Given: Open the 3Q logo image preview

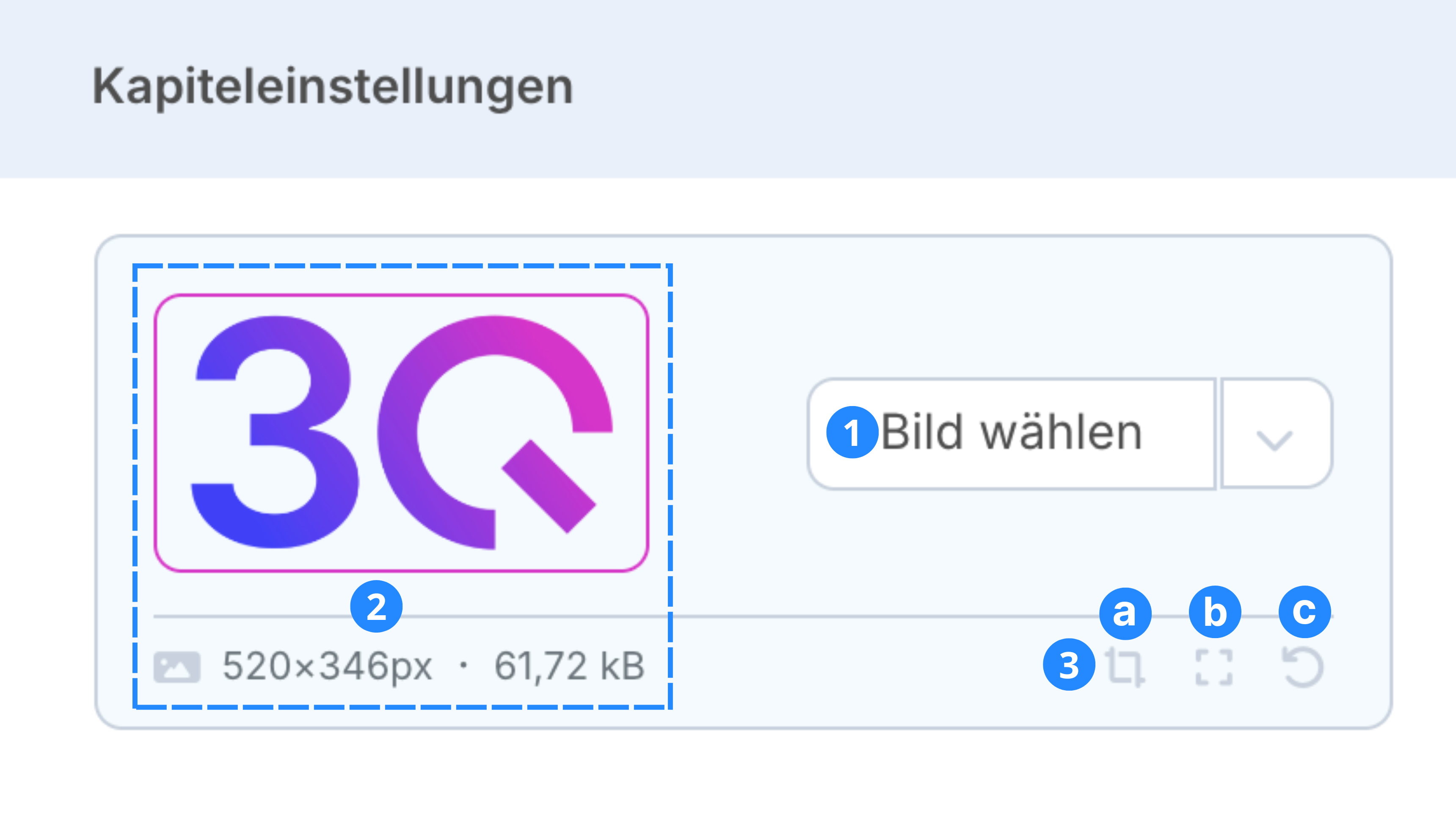Looking at the screenshot, I should click(401, 433).
